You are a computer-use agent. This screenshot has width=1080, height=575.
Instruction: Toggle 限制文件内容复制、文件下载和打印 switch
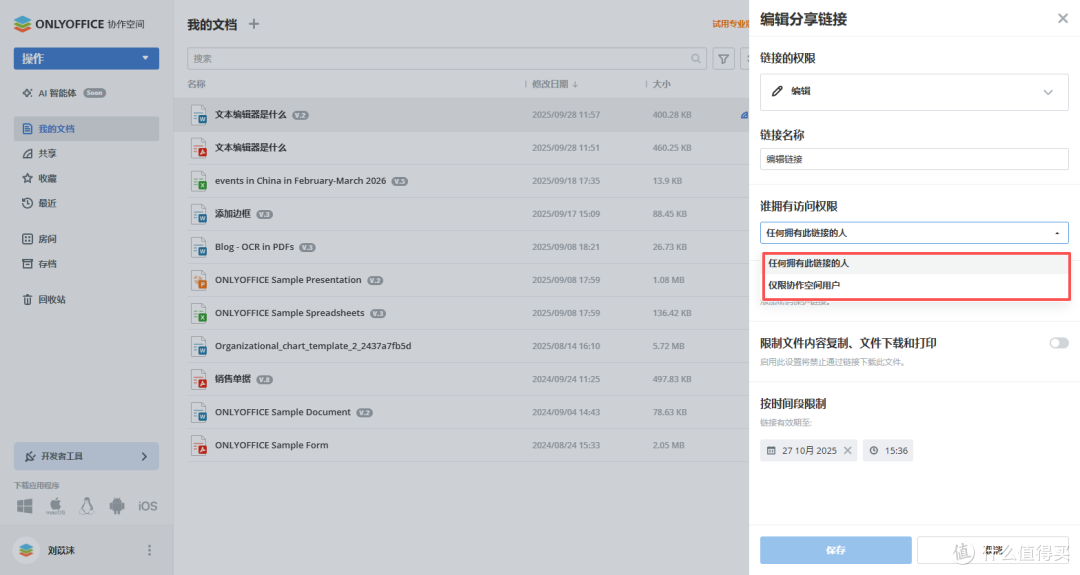[x=1059, y=343]
